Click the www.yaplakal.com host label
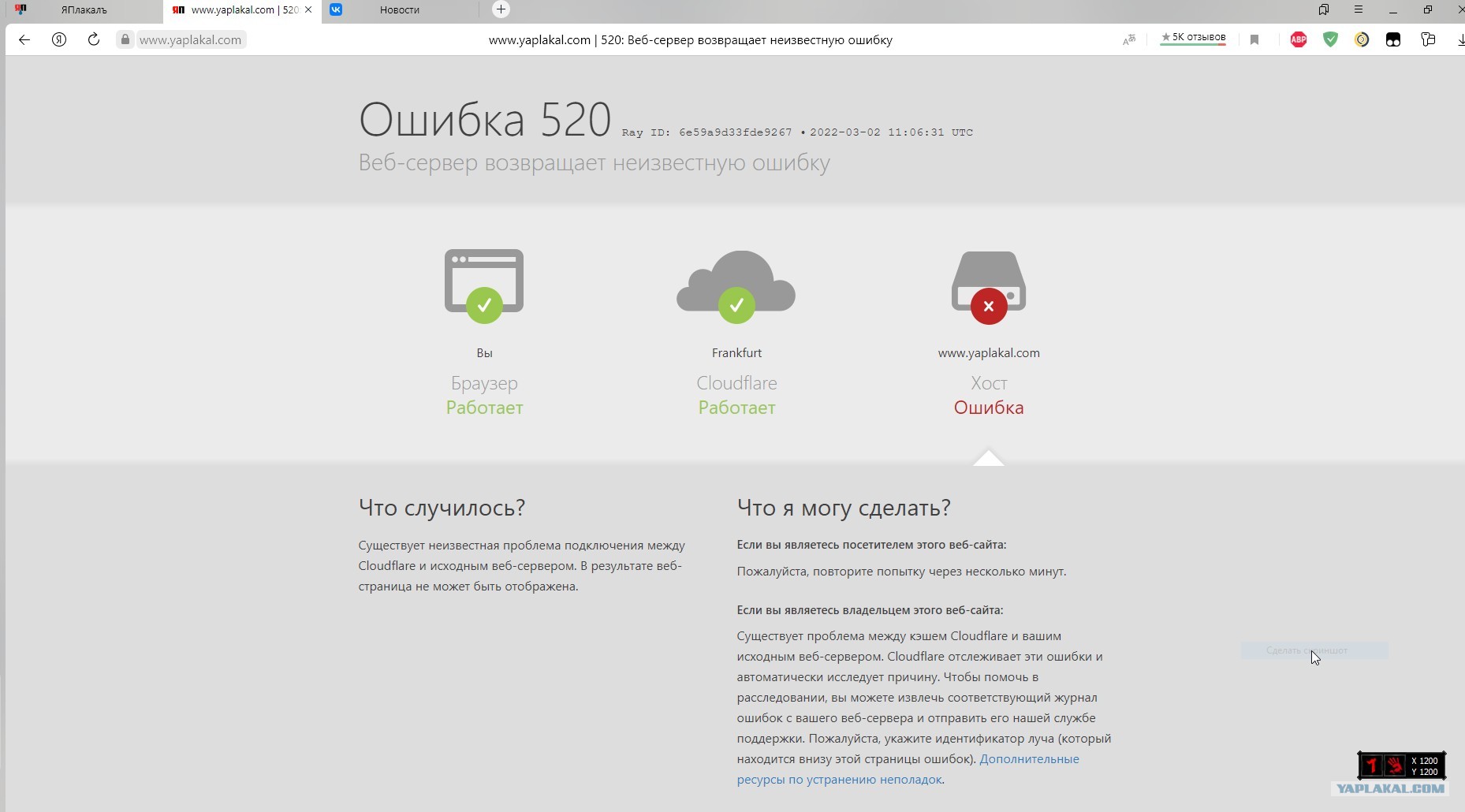 989,352
